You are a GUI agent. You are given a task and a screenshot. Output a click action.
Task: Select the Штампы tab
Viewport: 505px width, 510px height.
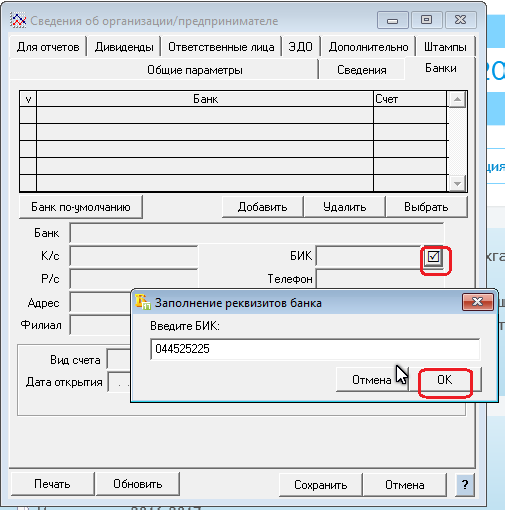(x=445, y=47)
